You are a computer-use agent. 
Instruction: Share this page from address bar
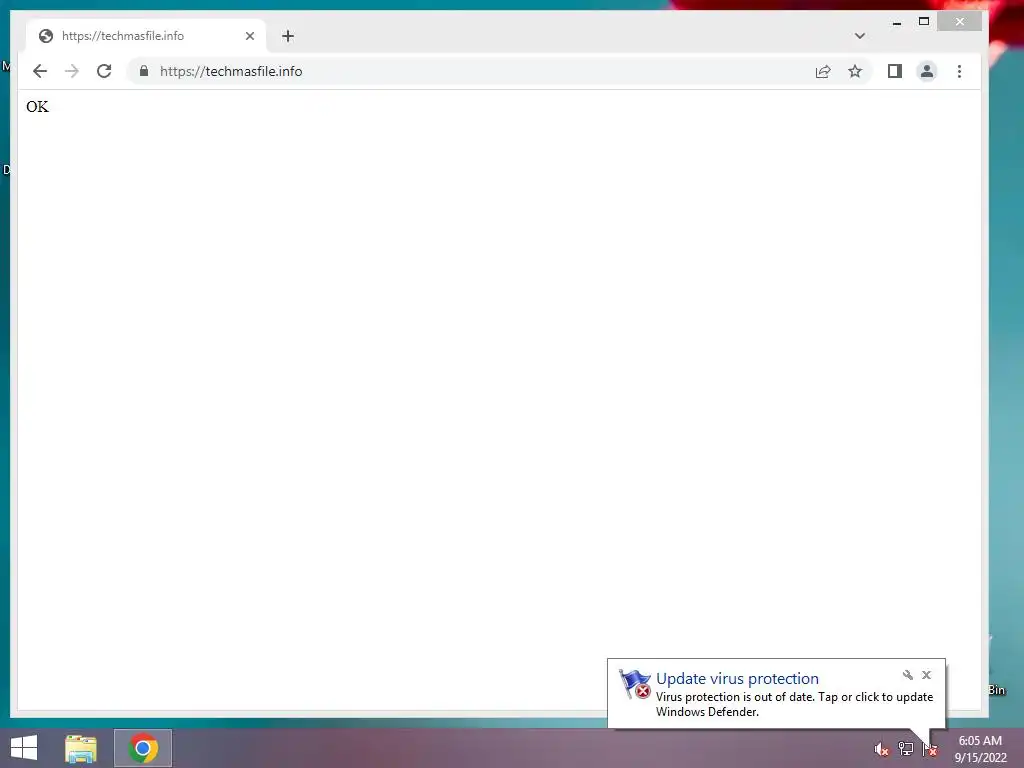823,71
